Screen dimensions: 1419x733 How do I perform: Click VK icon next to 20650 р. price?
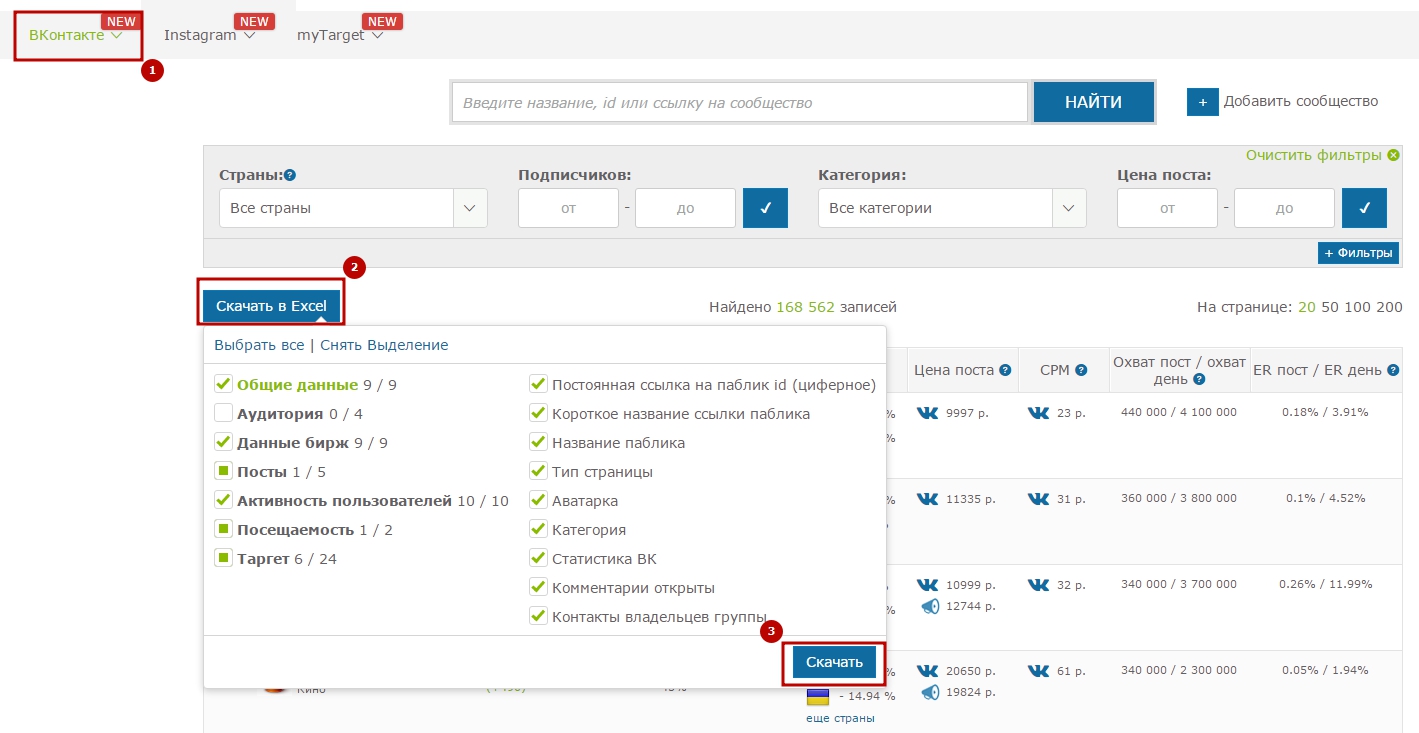[928, 670]
